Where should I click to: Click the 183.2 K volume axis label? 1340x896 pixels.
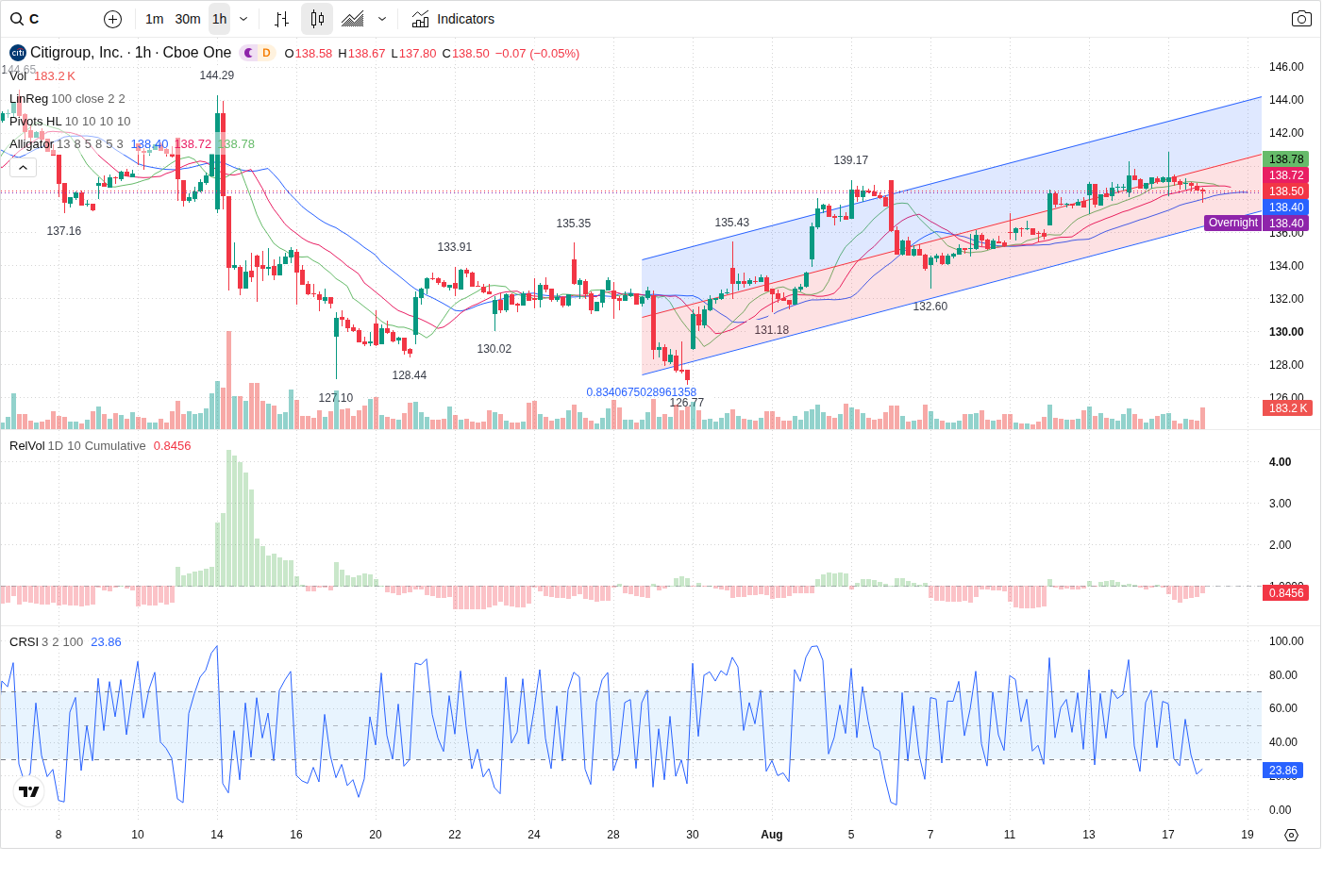[x=1287, y=408]
